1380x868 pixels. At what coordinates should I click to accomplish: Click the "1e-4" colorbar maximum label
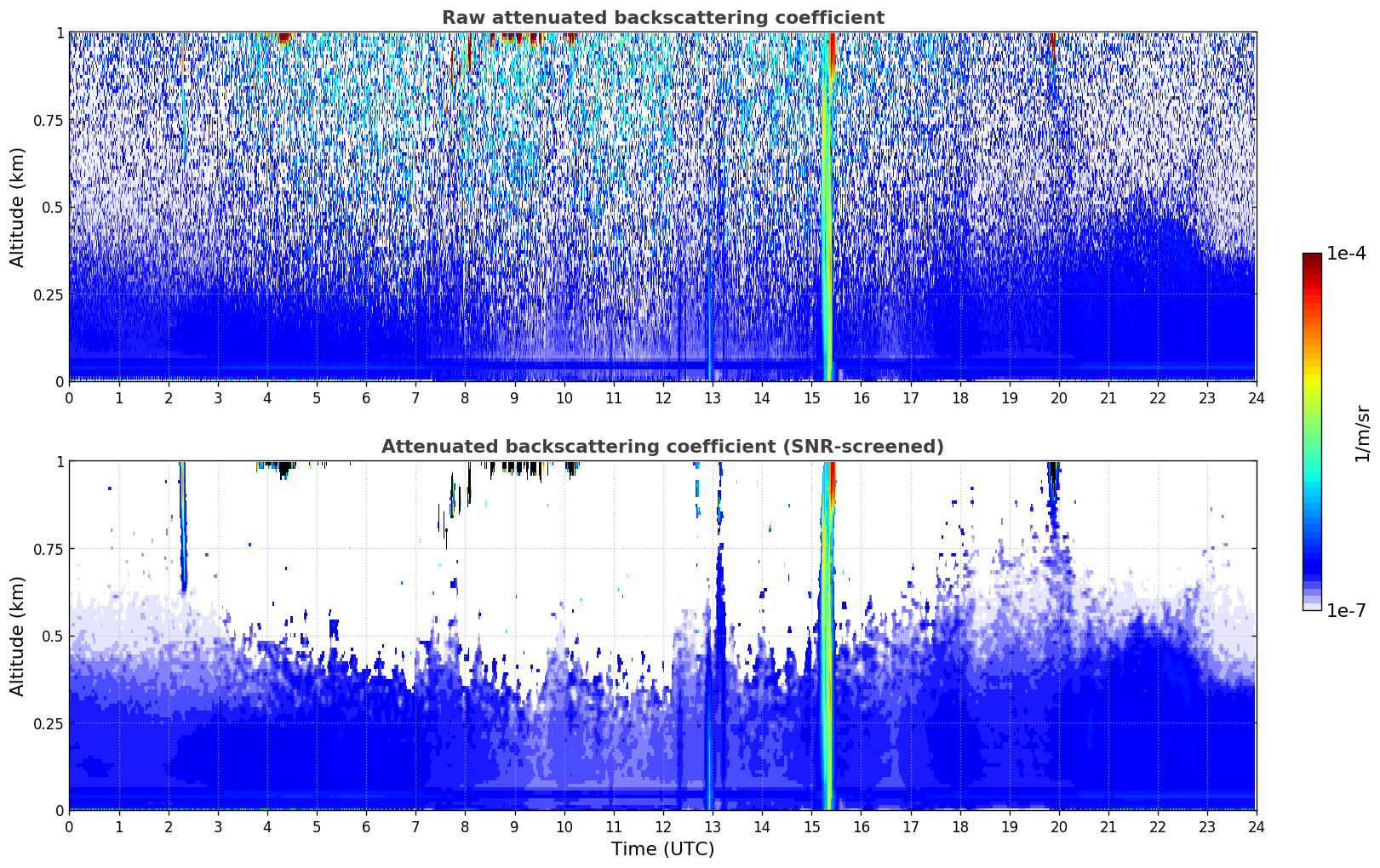[1346, 254]
